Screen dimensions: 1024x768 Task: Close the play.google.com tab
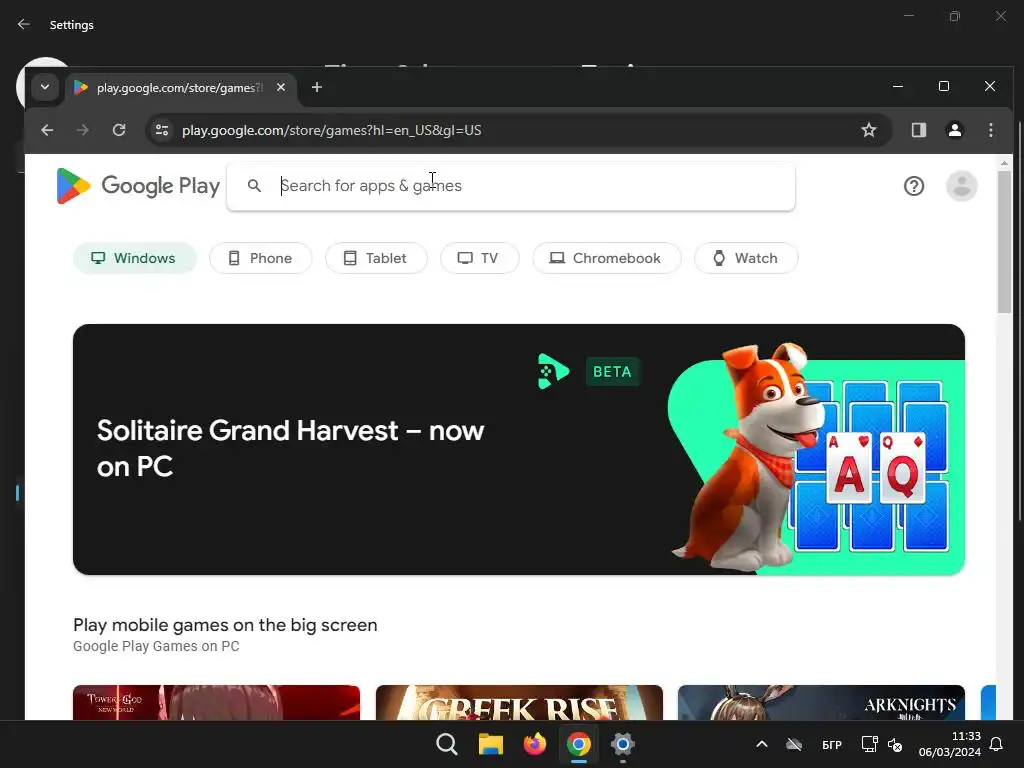tap(281, 87)
